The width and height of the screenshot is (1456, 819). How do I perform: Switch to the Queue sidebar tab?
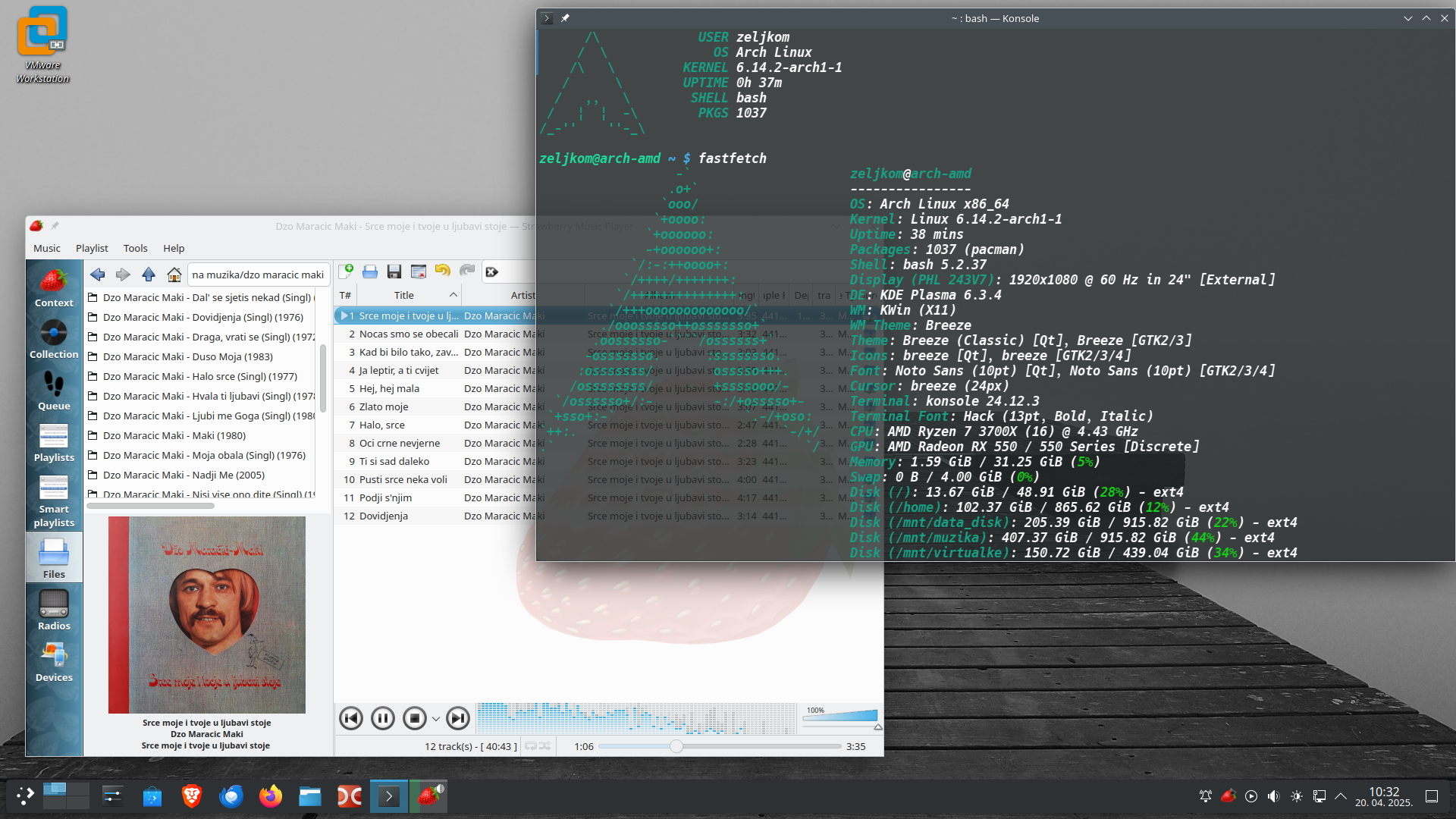point(54,391)
